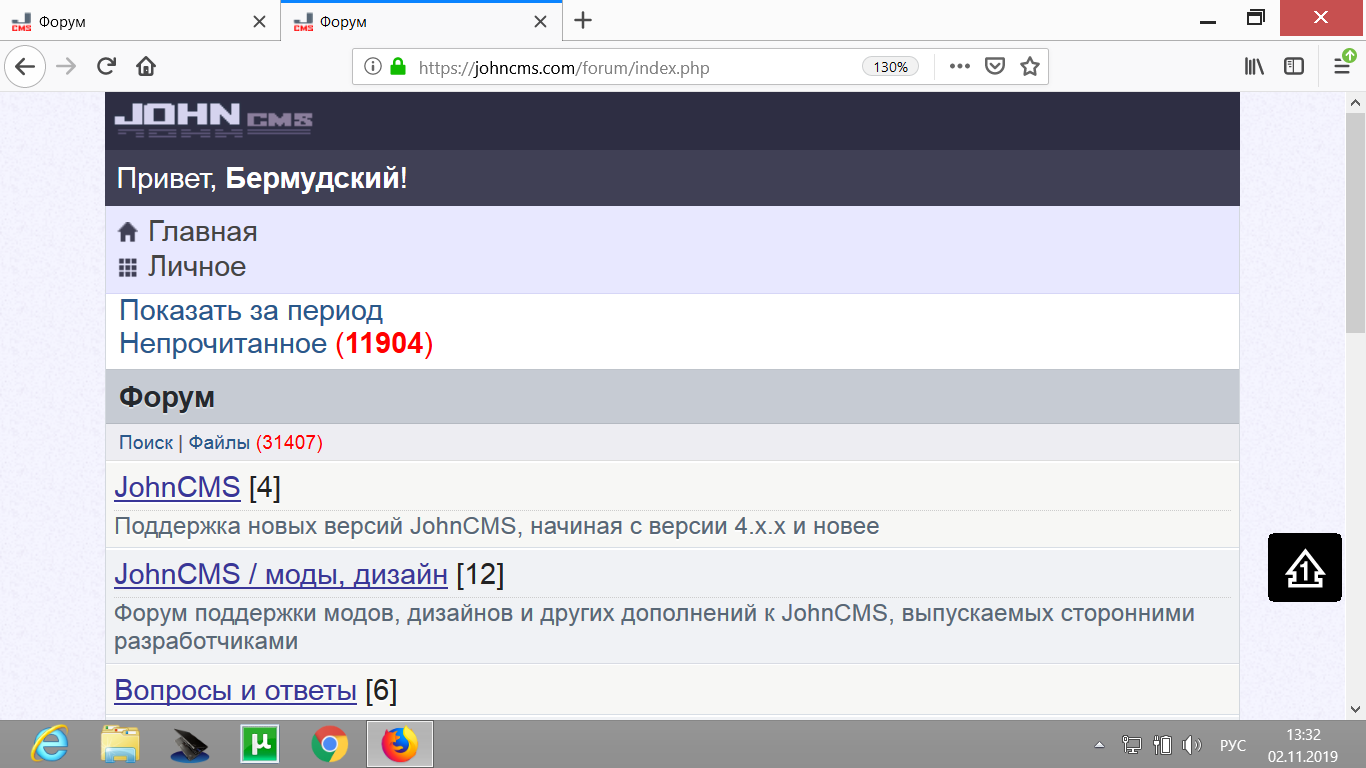
Task: Go to browser home page icon
Action: click(146, 67)
